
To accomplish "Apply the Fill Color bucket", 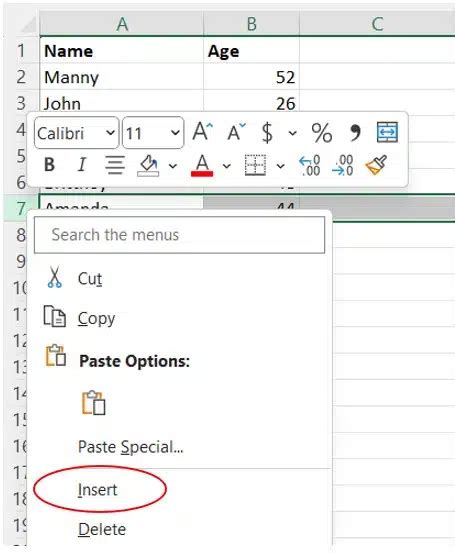I will (x=148, y=165).
